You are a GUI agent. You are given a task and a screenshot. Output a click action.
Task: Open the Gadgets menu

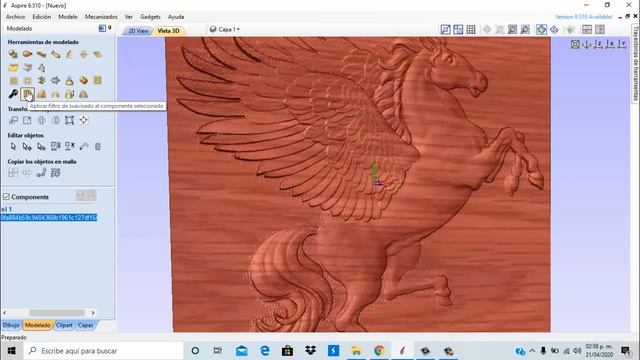[x=150, y=17]
